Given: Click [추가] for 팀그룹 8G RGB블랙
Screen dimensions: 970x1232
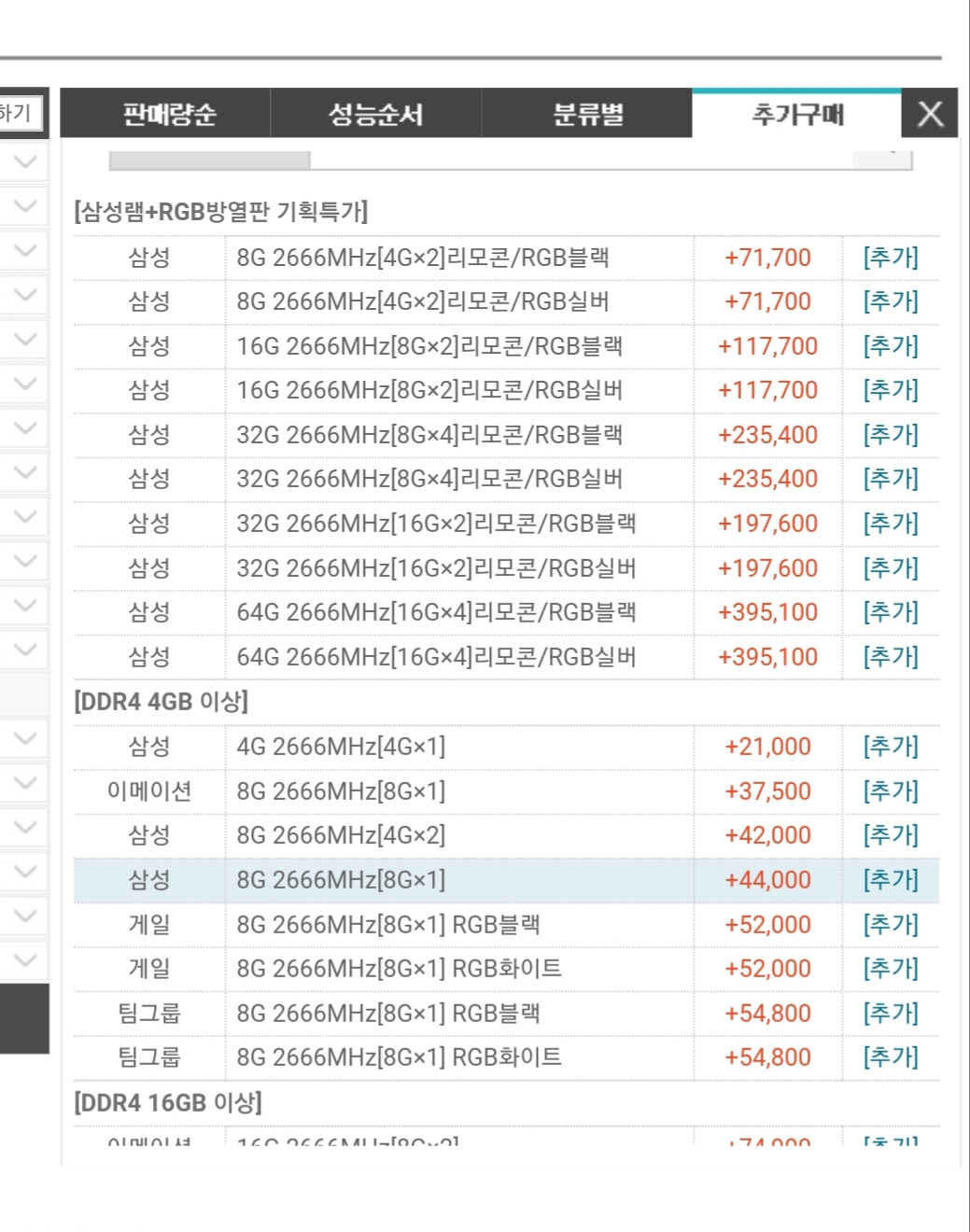Looking at the screenshot, I should (891, 1014).
